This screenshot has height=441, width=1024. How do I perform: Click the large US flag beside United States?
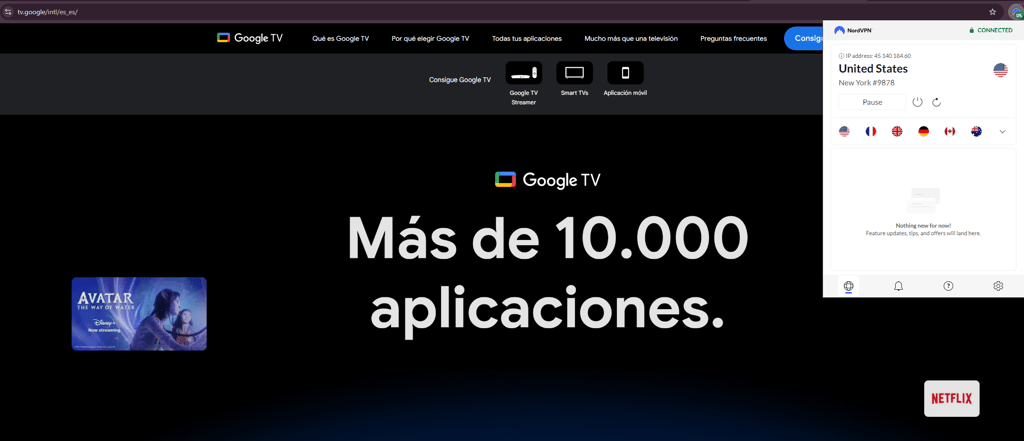coord(1000,70)
